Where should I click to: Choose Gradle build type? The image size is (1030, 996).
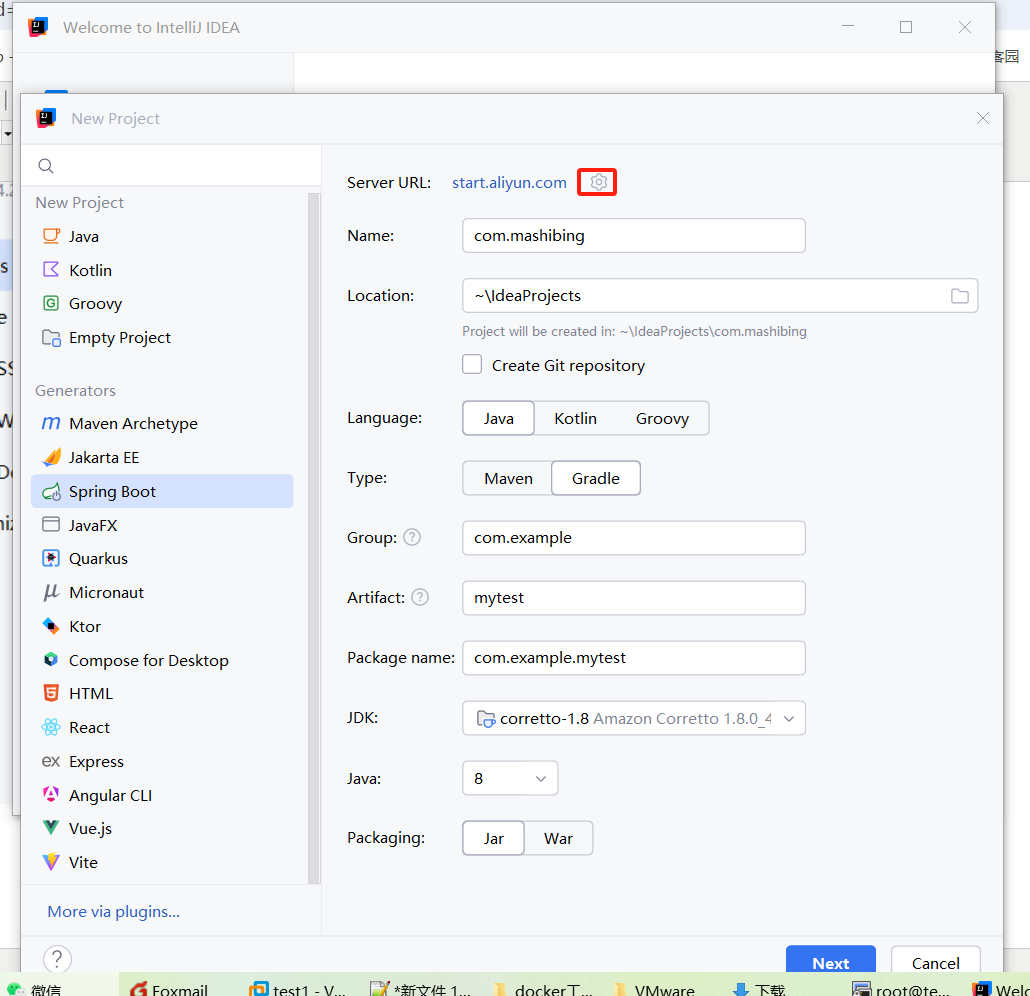tap(596, 478)
